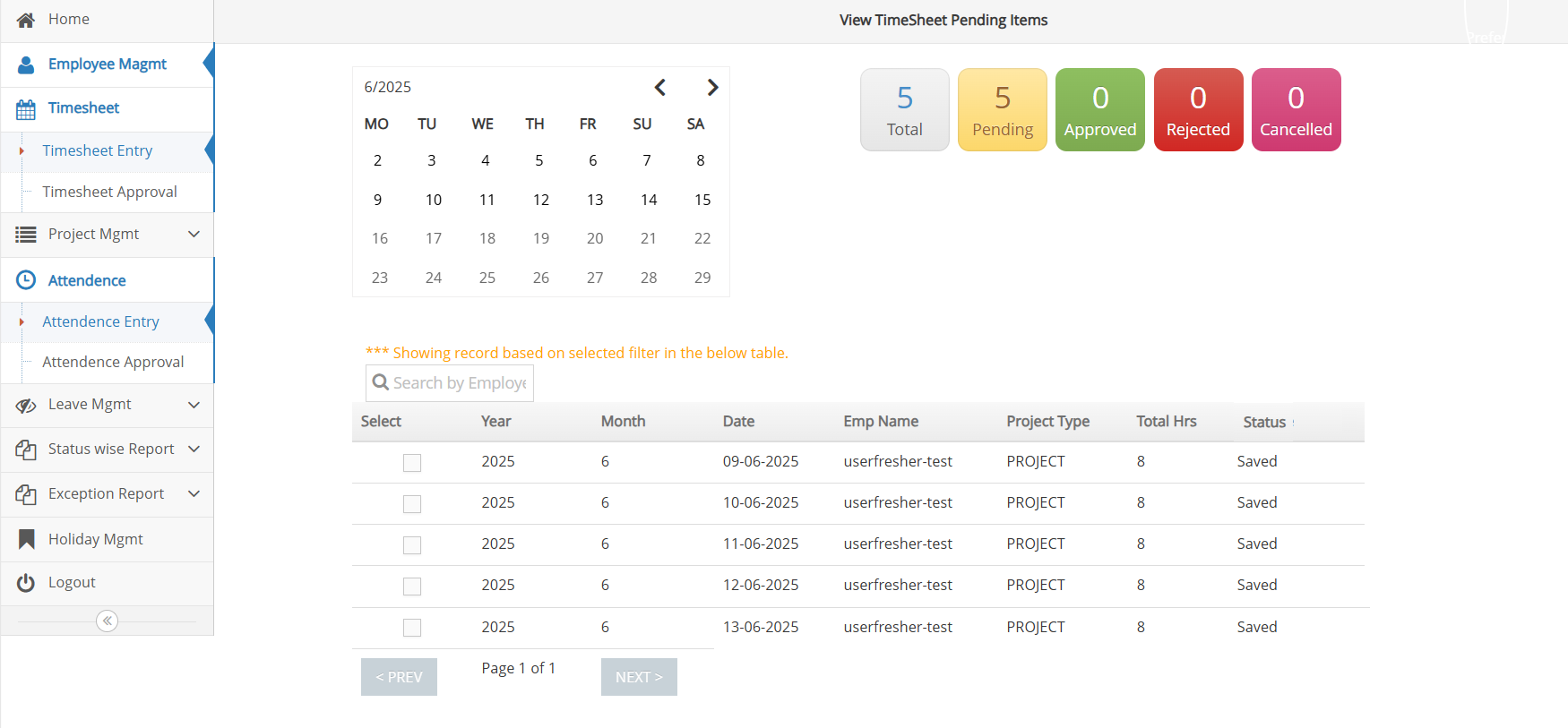Click the Holiday Mgmt bookmark icon
1568x728 pixels.
26,539
